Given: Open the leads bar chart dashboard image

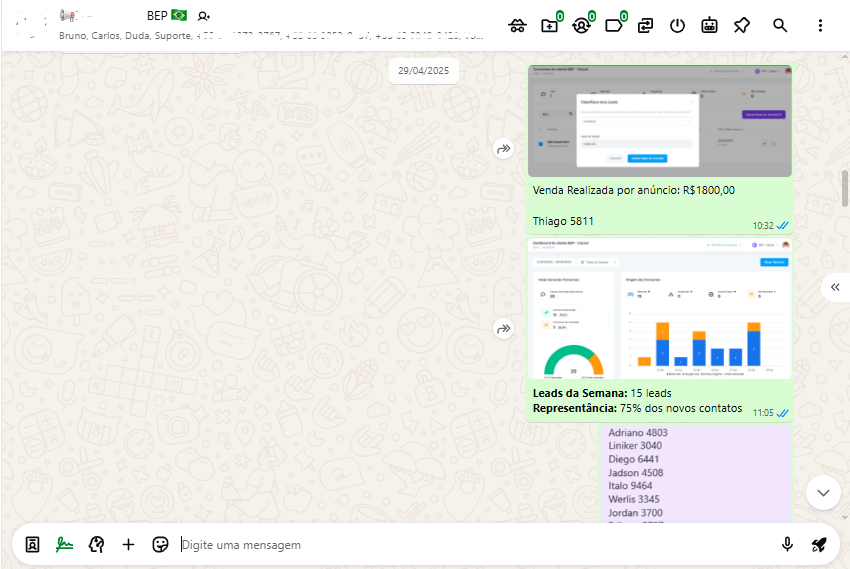Looking at the screenshot, I should [x=659, y=308].
